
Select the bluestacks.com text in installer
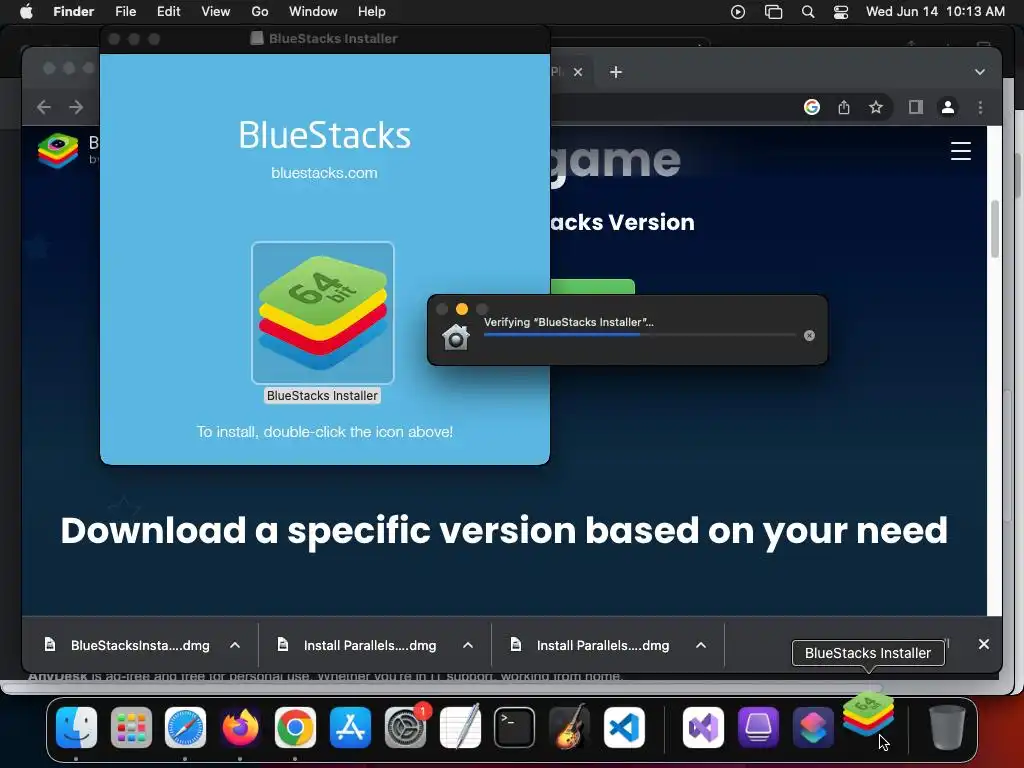(324, 173)
